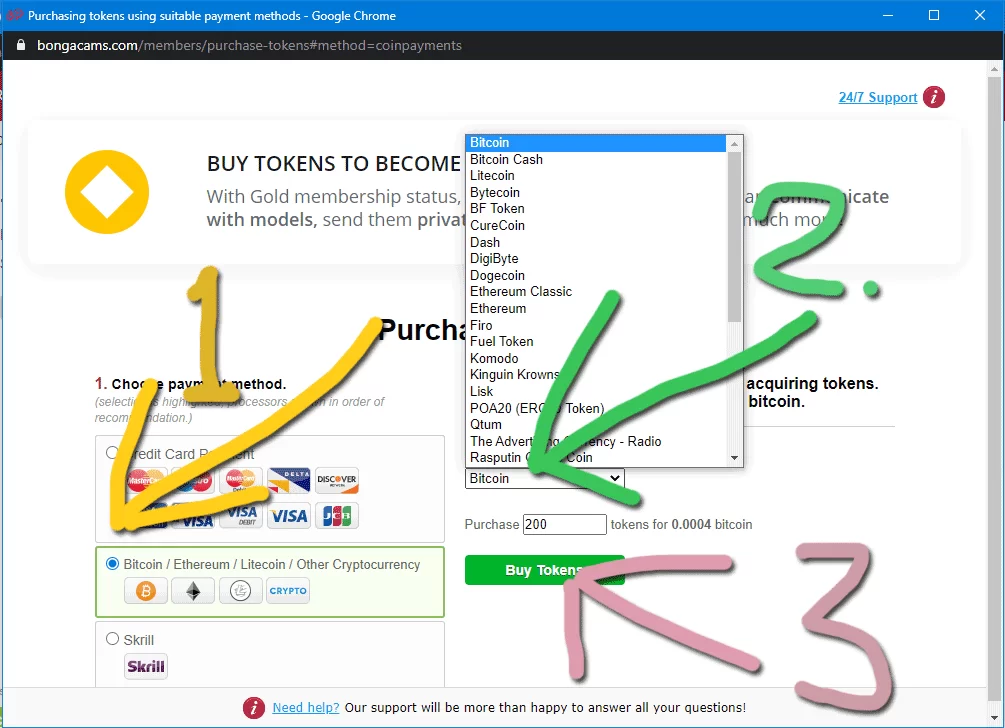
Task: Select the Skrill radio button
Action: [x=112, y=639]
